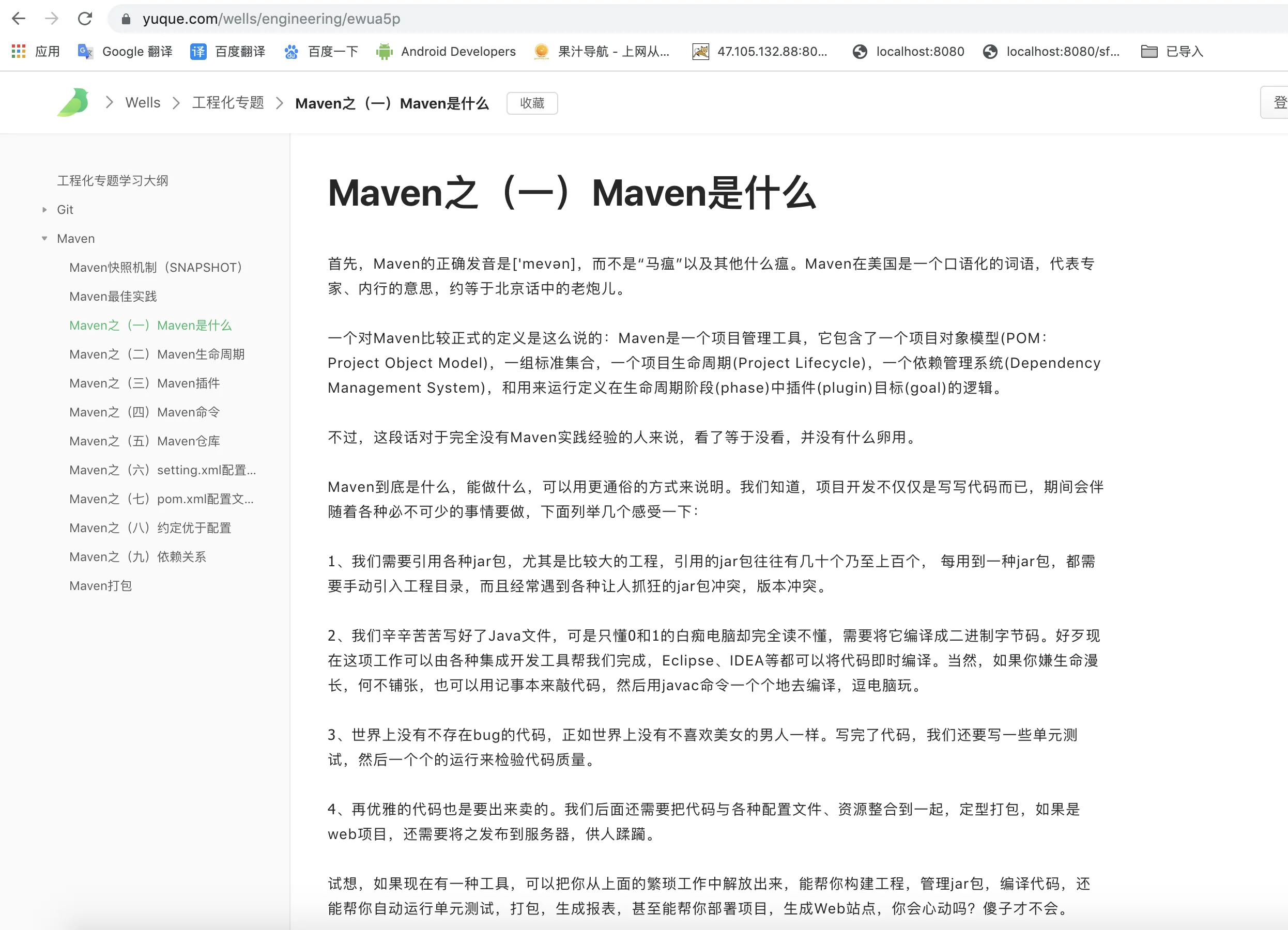Image resolution: width=1288 pixels, height=930 pixels.
Task: Click the padlock site info icon
Action: (x=126, y=19)
